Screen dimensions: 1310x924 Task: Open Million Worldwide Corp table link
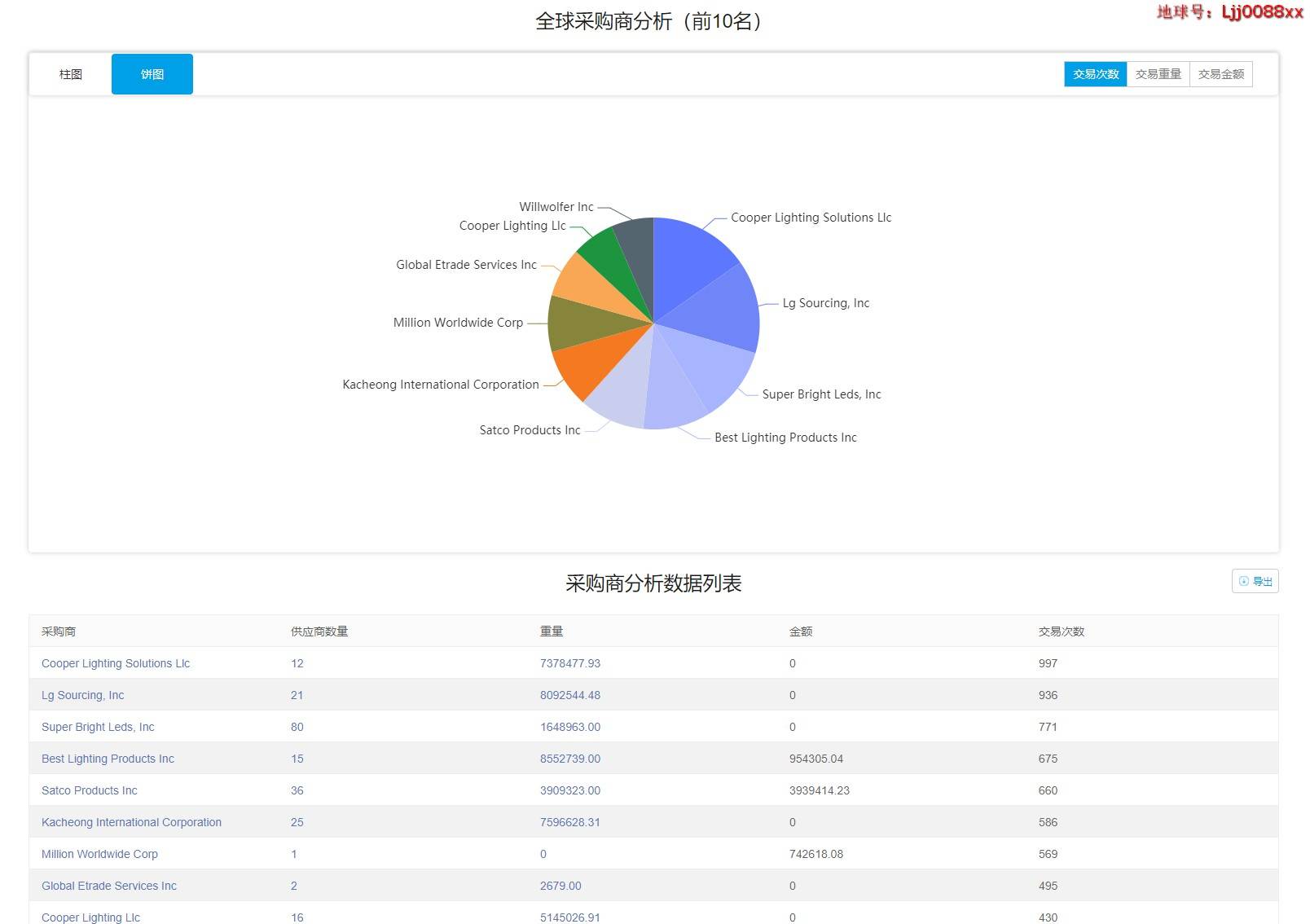tap(99, 854)
